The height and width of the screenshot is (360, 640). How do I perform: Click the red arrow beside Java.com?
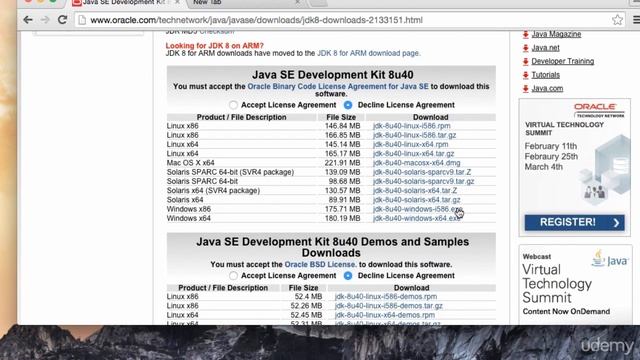tap(525, 89)
